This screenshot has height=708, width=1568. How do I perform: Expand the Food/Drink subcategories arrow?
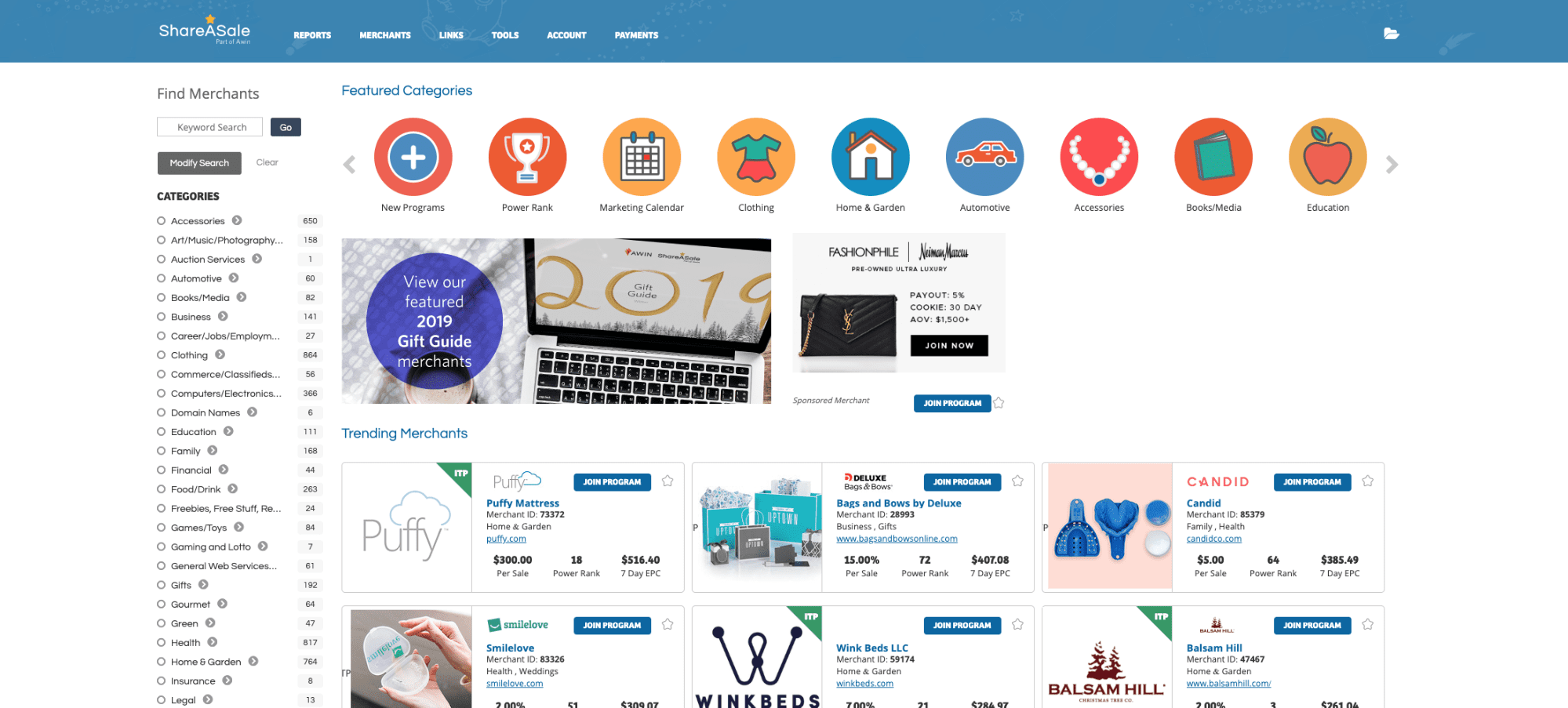point(233,489)
